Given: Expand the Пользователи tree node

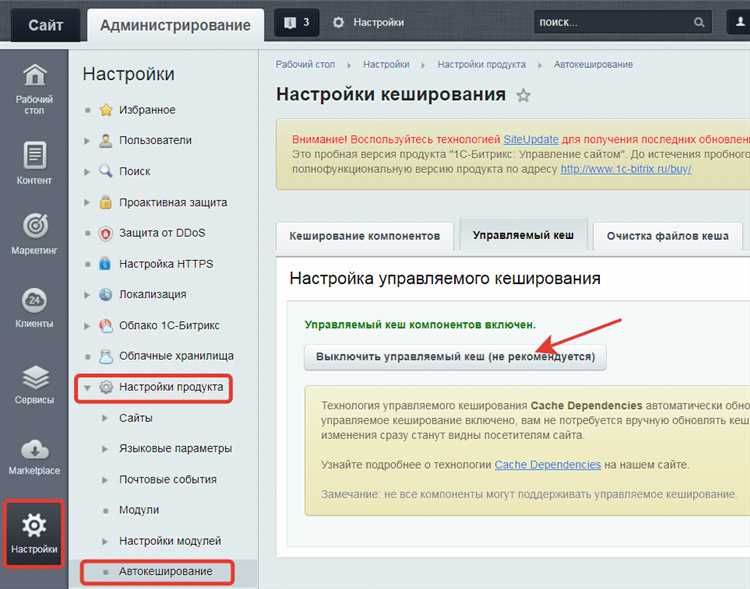Looking at the screenshot, I should 87,141.
